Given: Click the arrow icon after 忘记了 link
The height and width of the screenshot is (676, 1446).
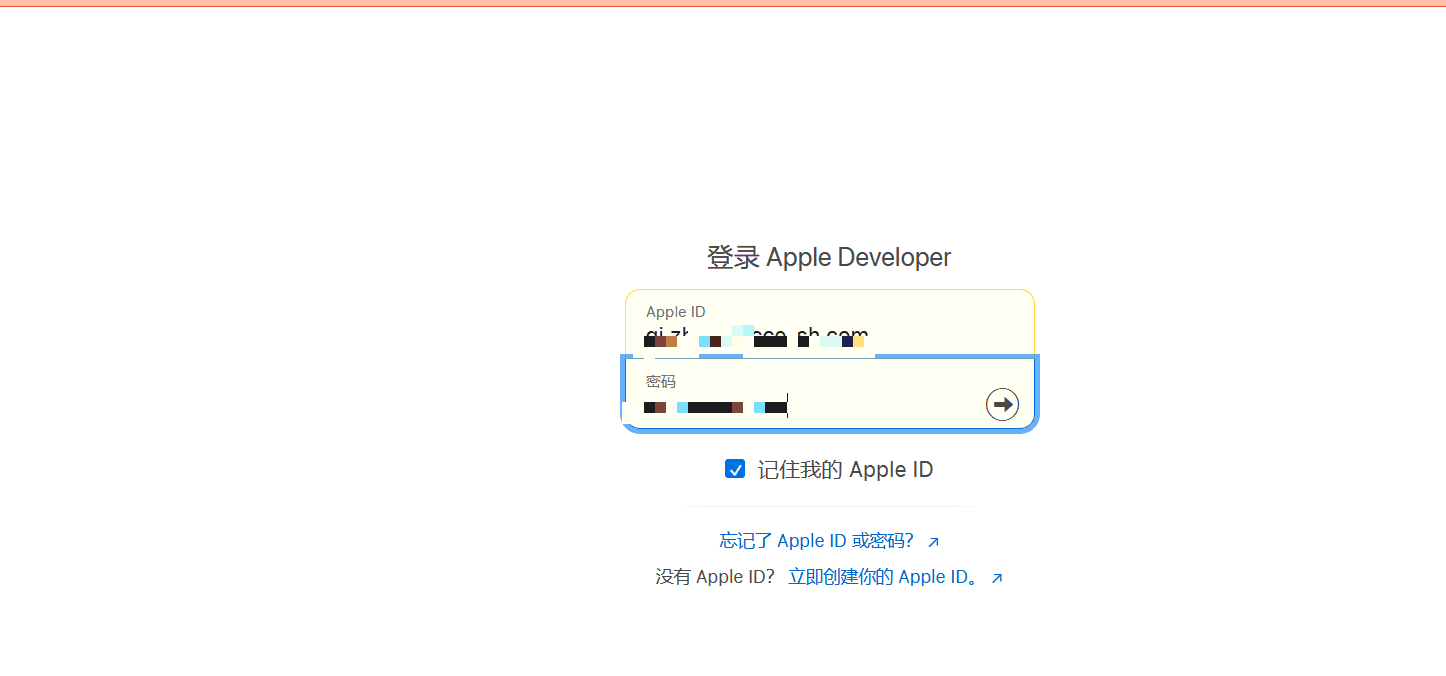Looking at the screenshot, I should (x=934, y=542).
